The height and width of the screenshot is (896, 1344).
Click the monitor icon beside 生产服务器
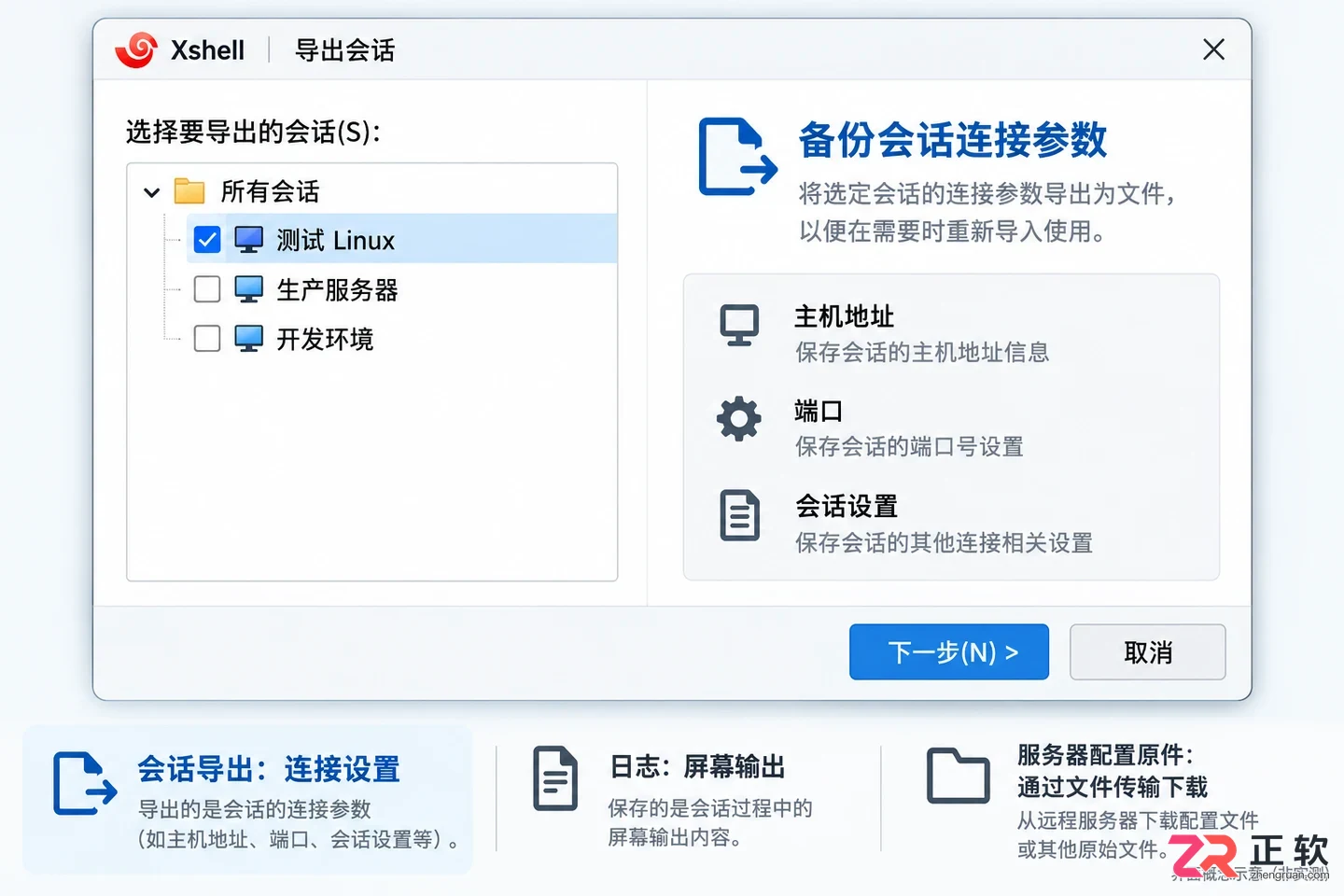point(249,289)
